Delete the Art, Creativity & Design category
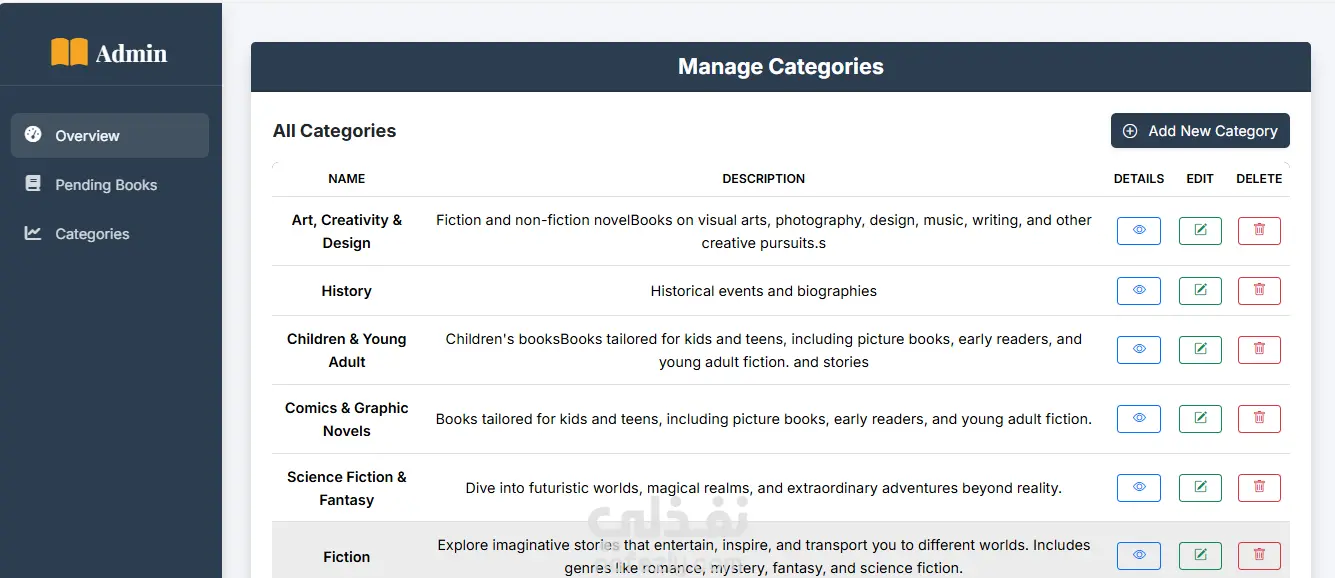 (1259, 231)
